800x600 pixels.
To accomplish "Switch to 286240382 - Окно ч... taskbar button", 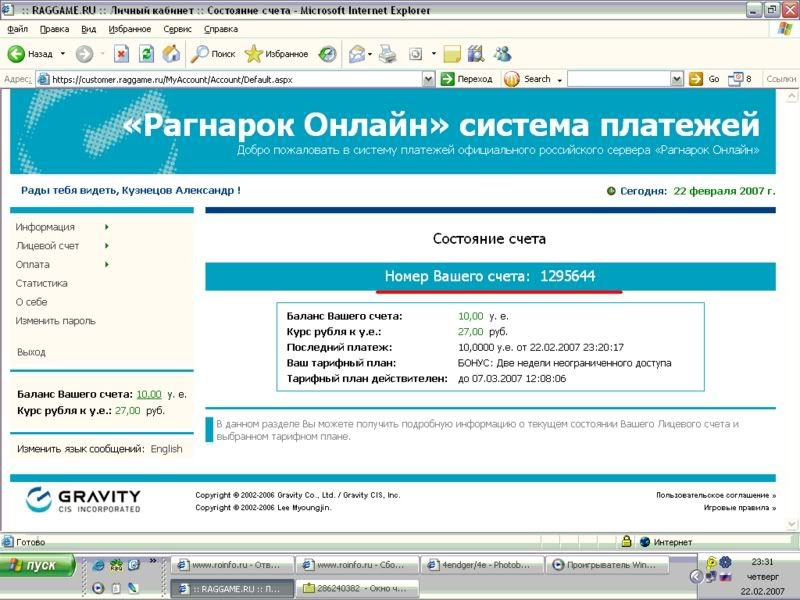I will (357, 588).
